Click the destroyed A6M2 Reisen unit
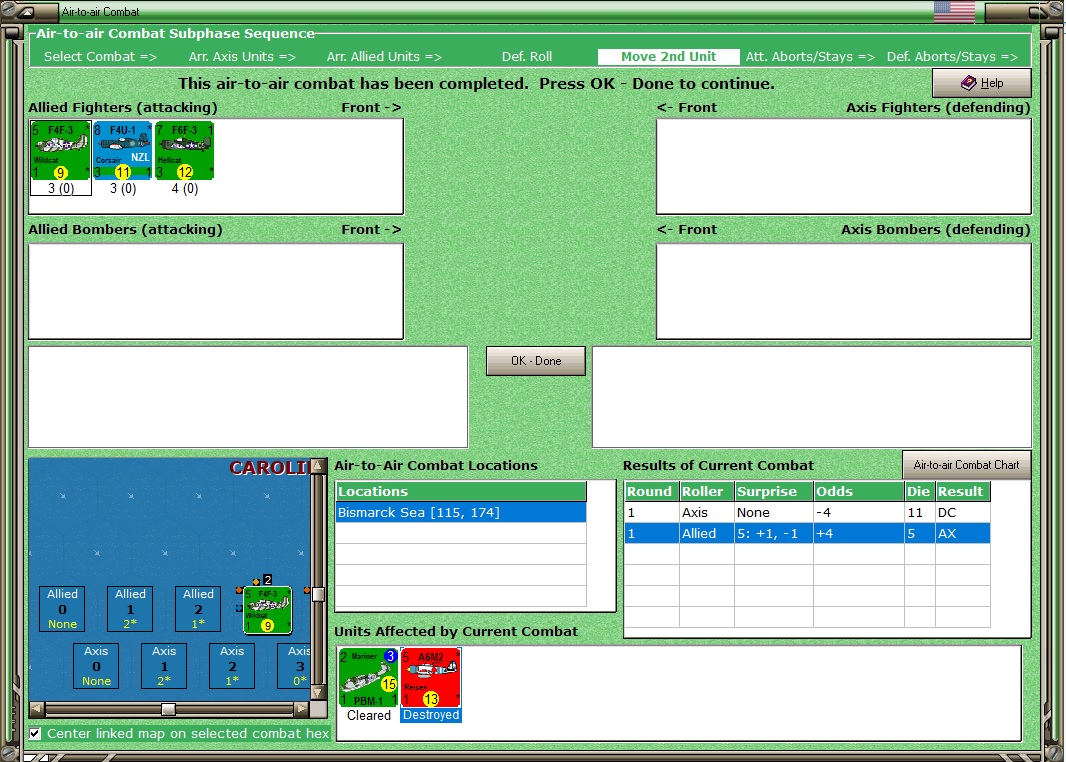The image size is (1066, 762). point(431,678)
